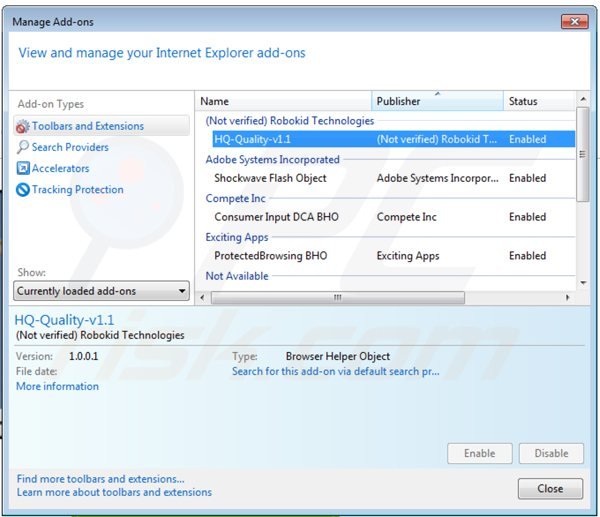
Task: Open 'Find more toolbars and extensions...' link
Action: tap(101, 479)
